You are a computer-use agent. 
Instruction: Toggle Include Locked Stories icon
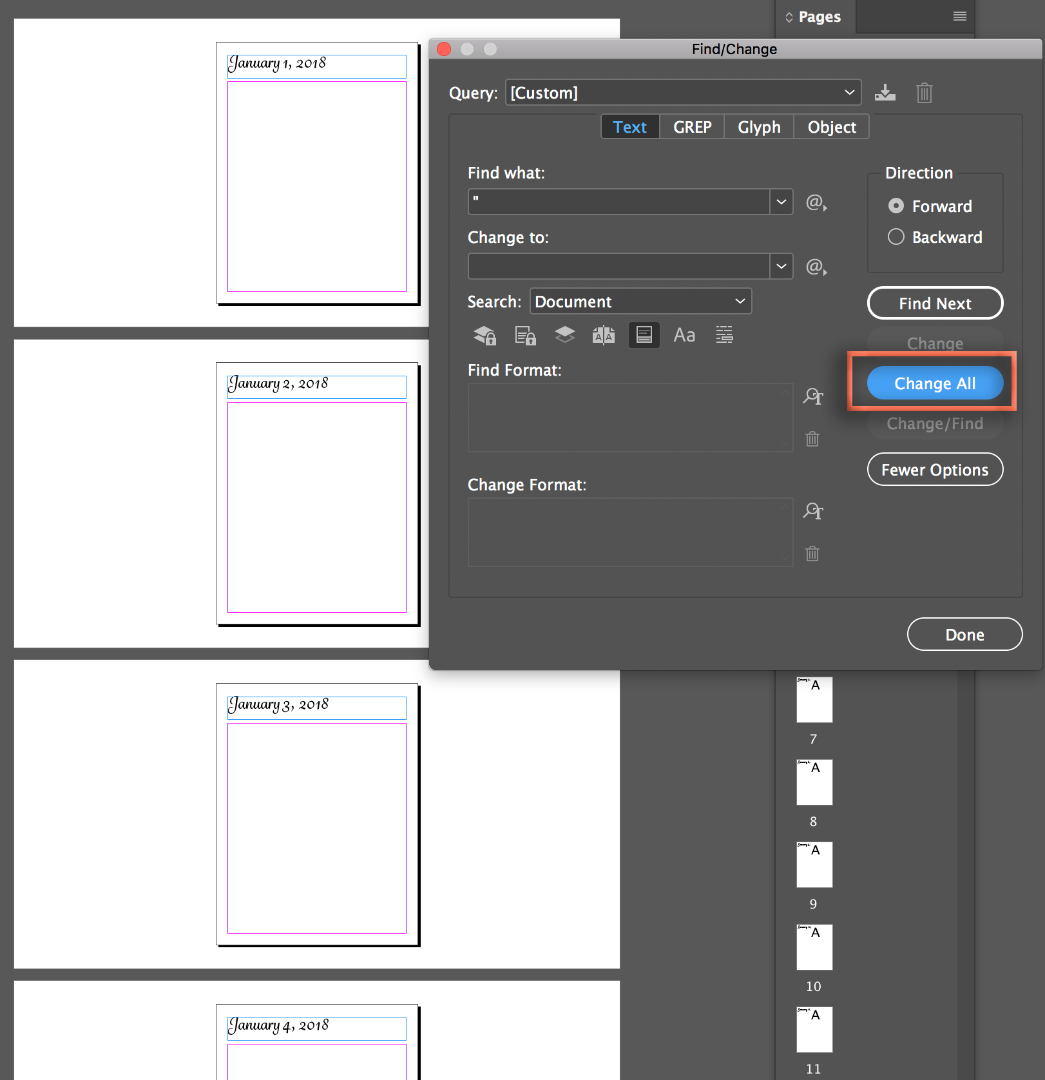pyautogui.click(x=525, y=335)
